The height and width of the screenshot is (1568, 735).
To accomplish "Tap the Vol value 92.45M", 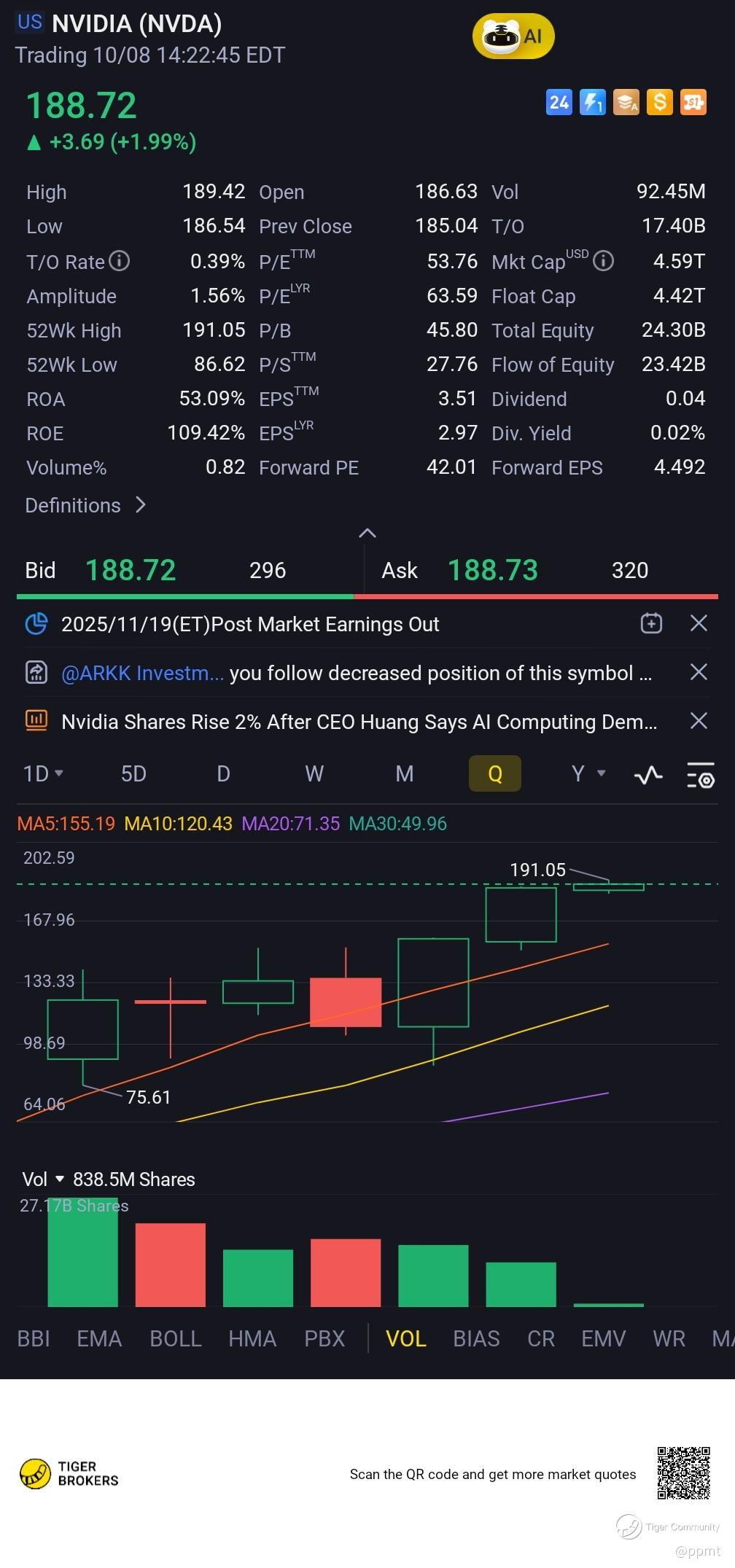I will pos(671,192).
